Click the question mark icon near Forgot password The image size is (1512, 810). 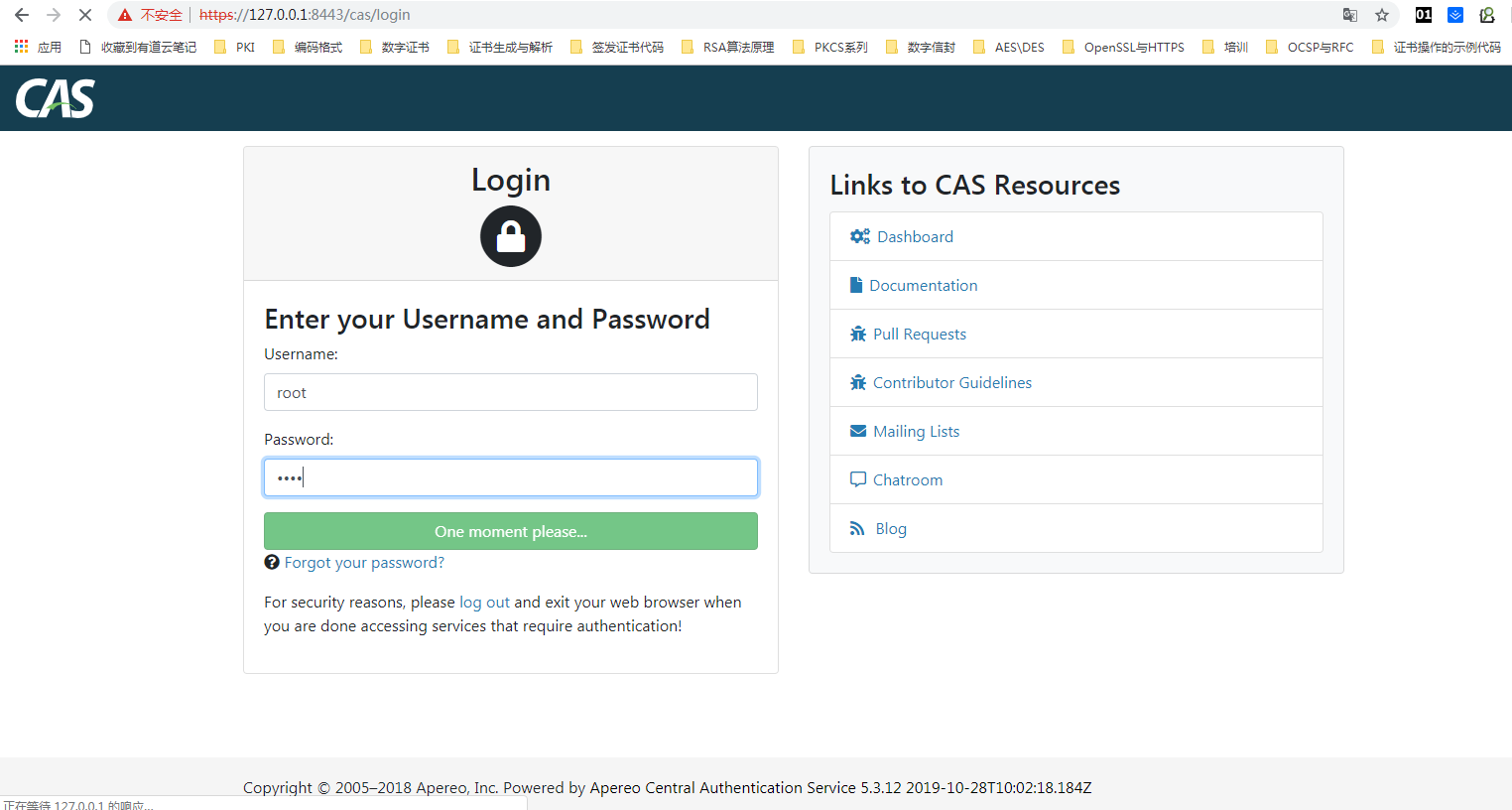tap(272, 562)
